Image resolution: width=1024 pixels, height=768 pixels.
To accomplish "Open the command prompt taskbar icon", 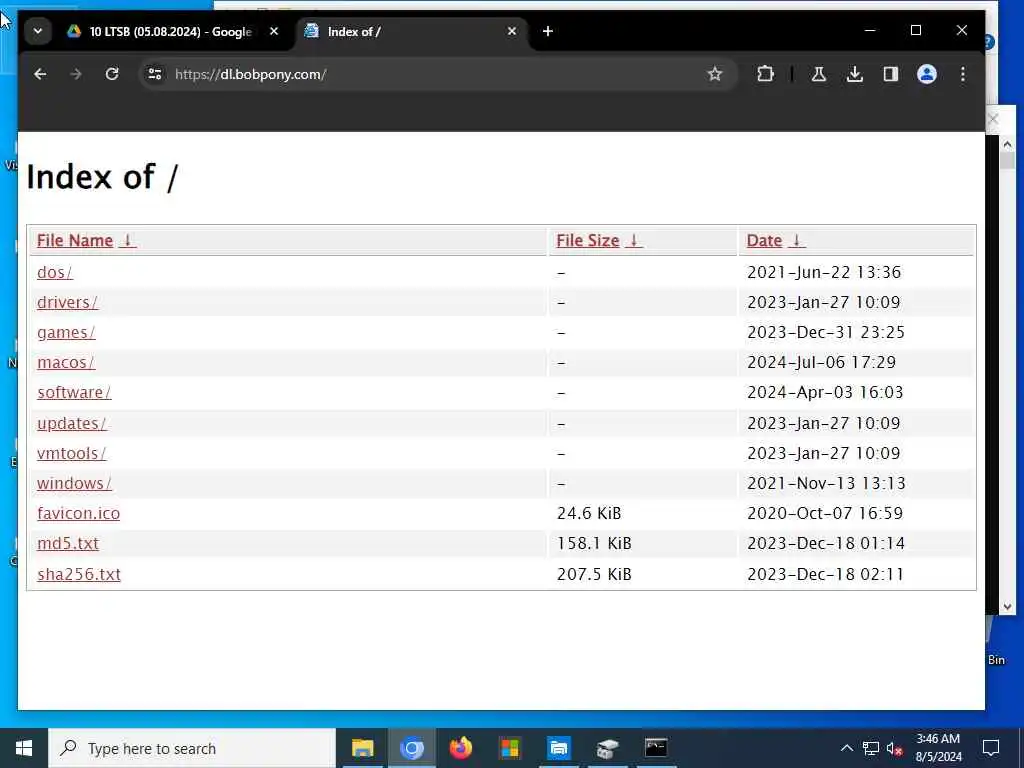I will click(656, 748).
